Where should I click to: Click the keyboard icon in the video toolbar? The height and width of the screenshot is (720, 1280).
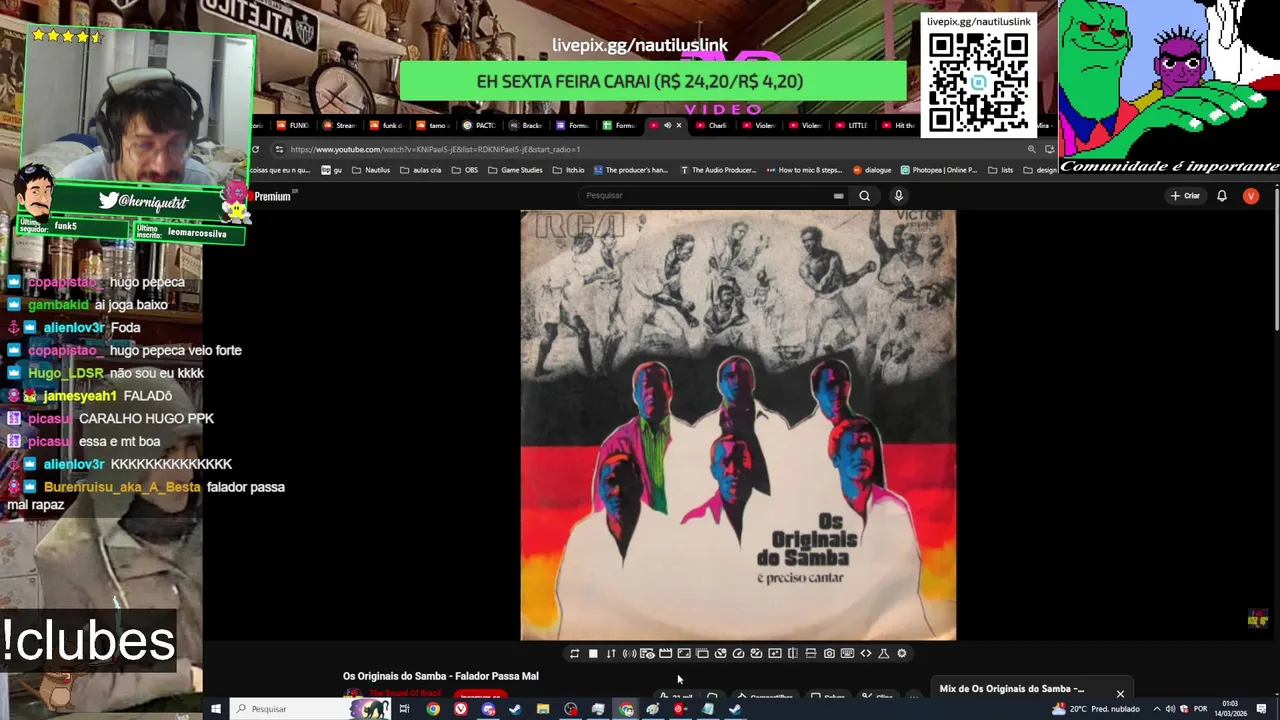847,653
